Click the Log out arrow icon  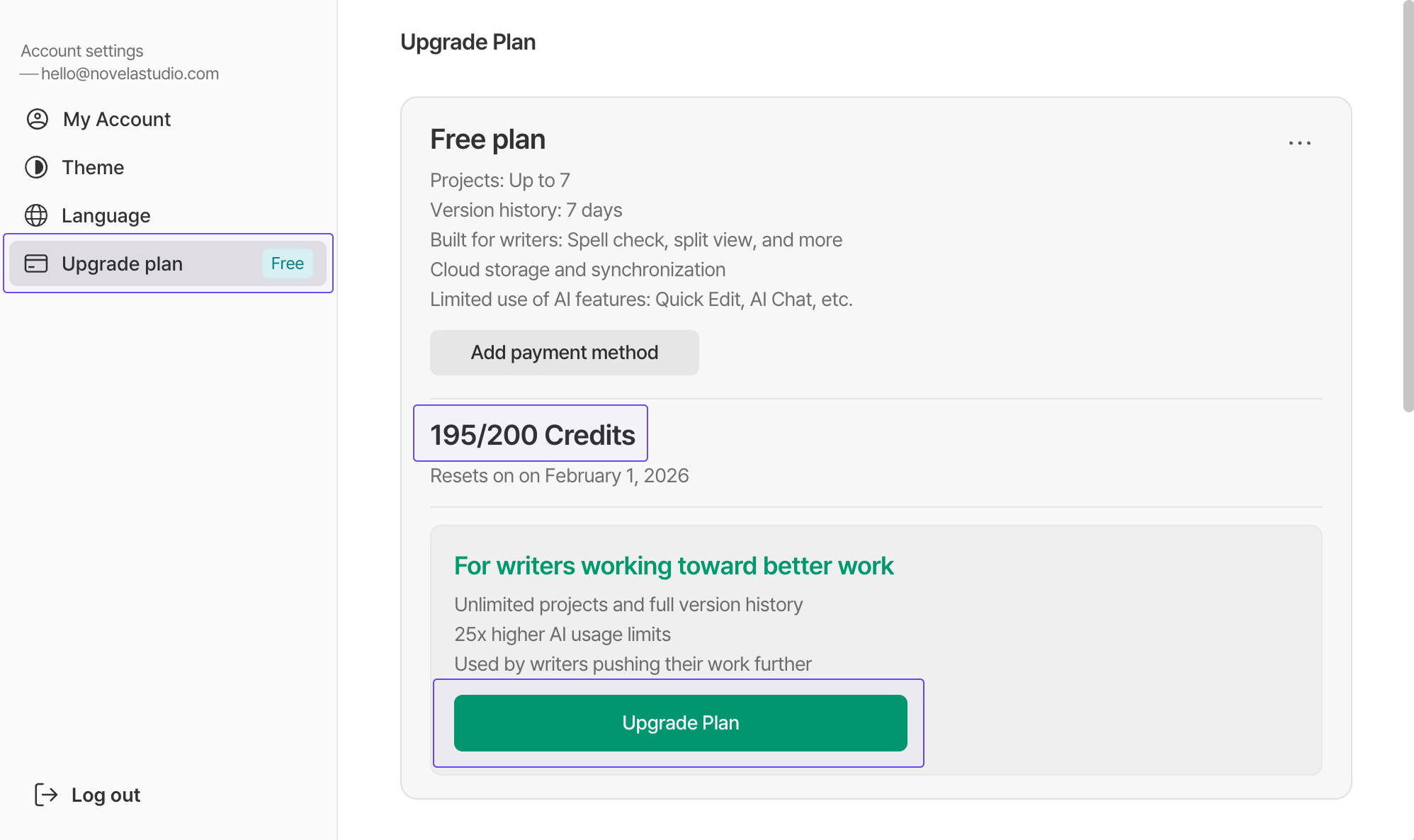point(46,795)
